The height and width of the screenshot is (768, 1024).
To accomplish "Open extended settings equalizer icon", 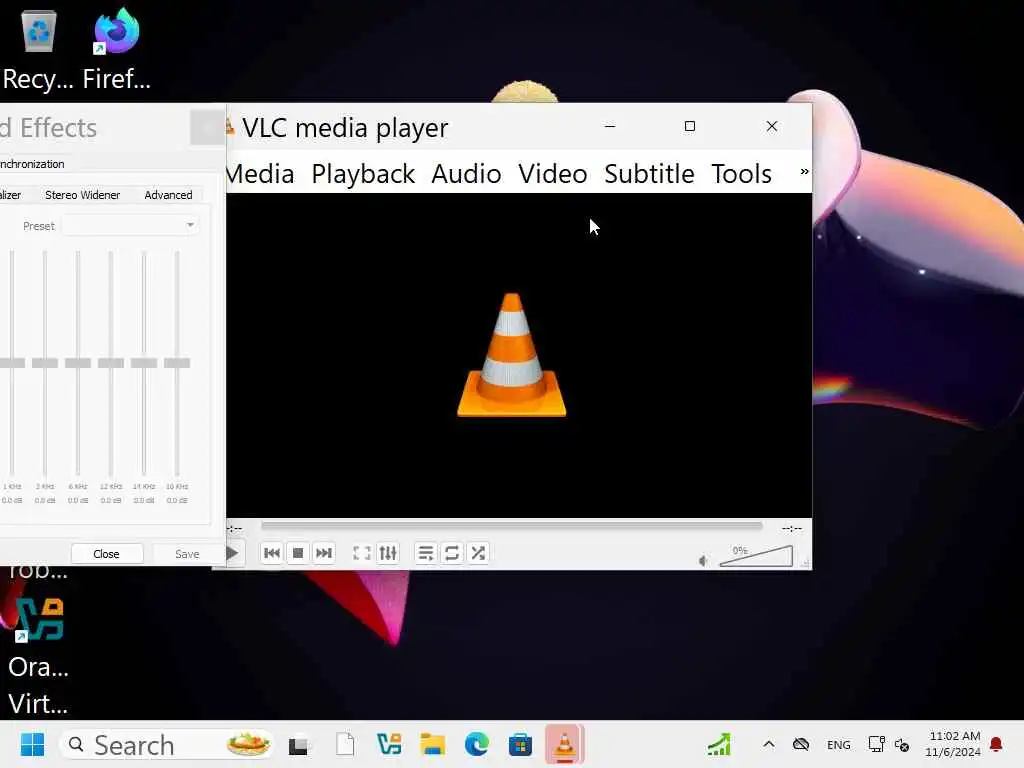I will (388, 553).
